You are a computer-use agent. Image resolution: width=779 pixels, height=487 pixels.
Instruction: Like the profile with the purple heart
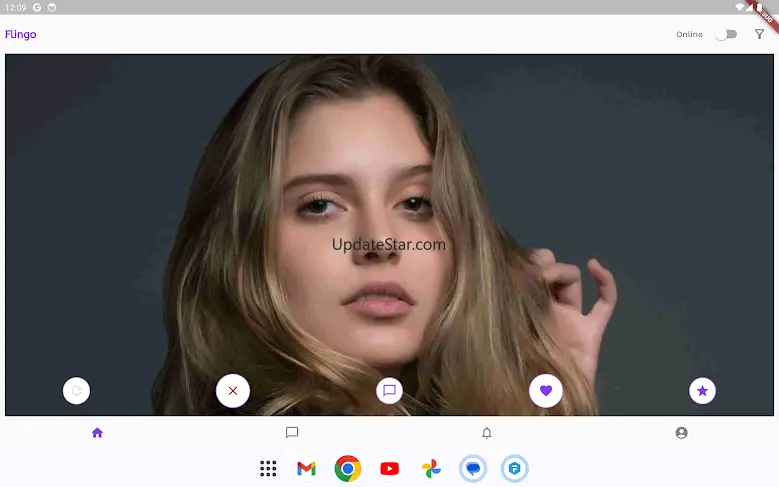pos(546,391)
